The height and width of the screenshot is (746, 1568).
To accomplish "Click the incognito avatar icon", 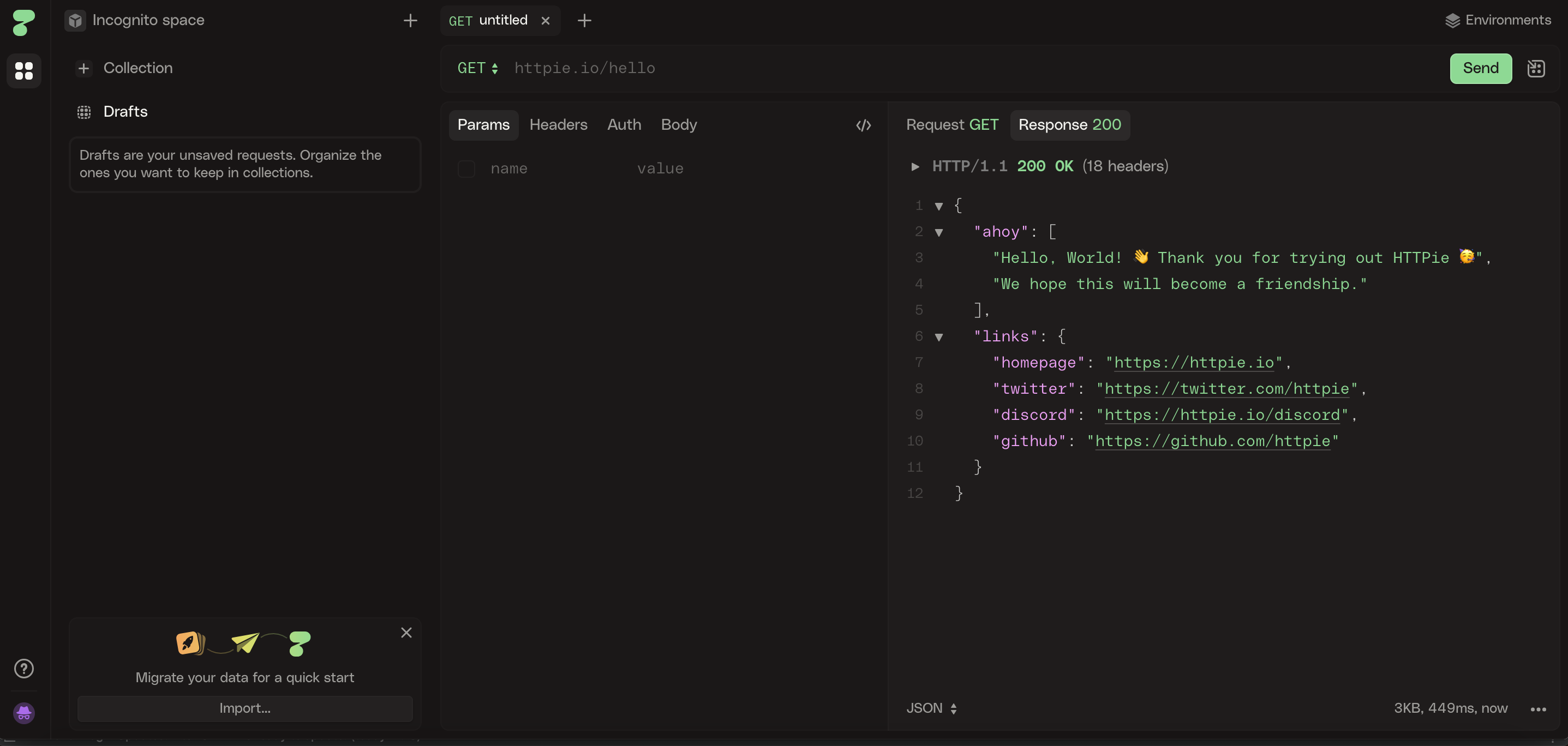I will (24, 713).
